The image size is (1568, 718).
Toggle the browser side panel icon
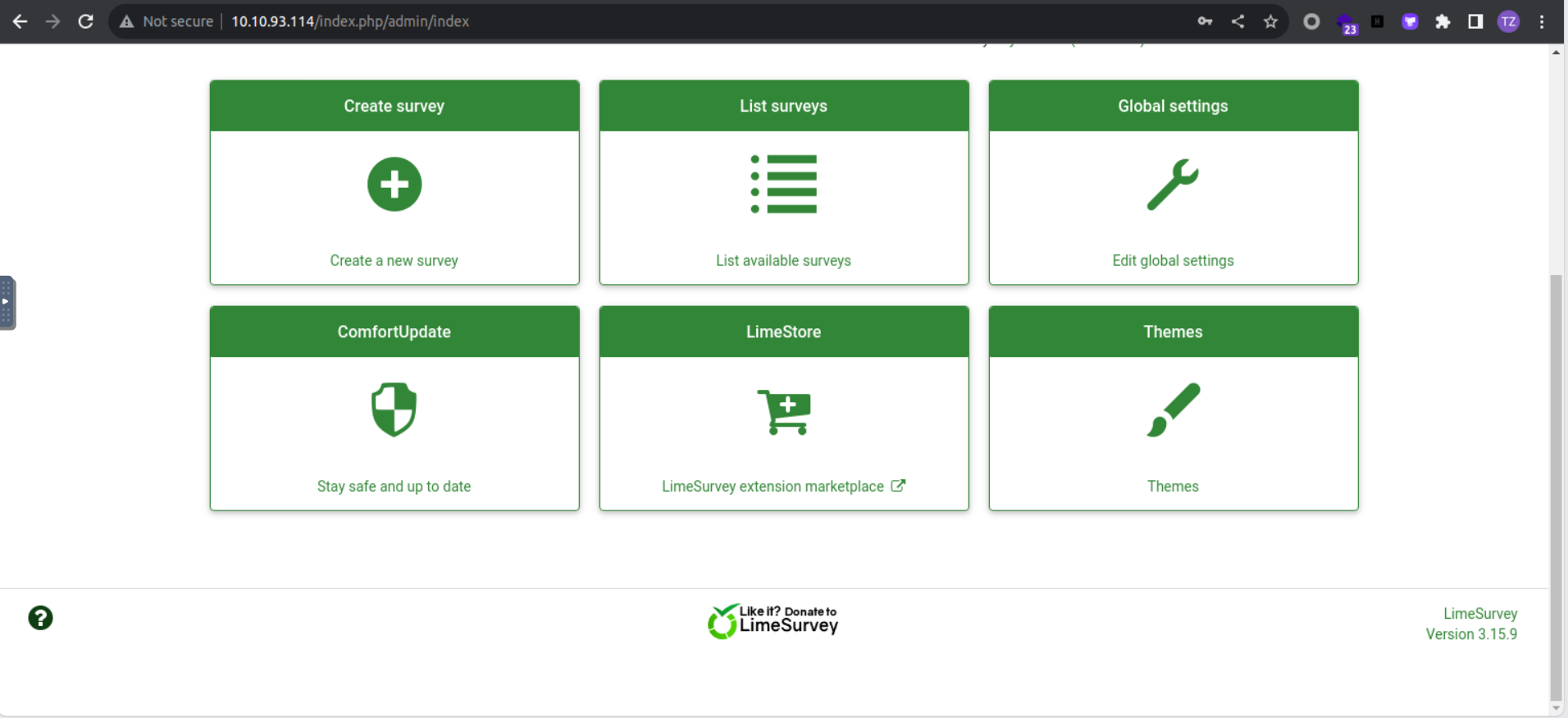(x=1475, y=21)
